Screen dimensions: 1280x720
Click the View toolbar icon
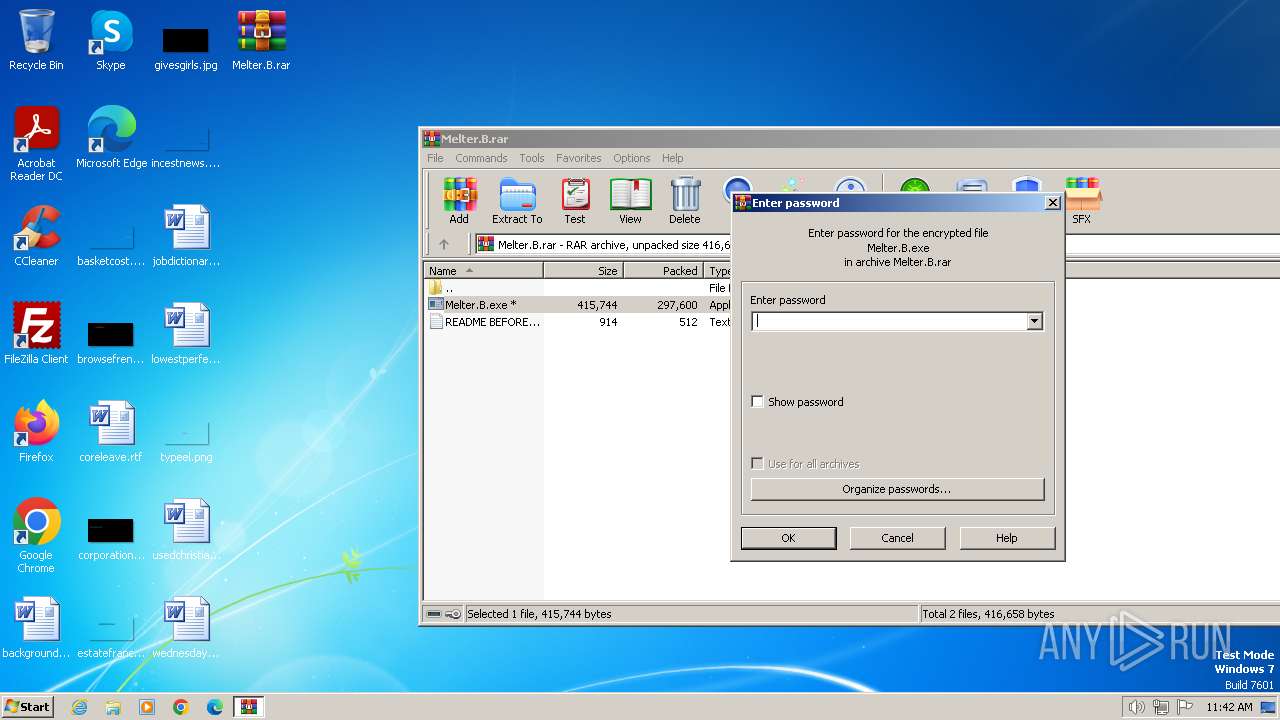pos(630,201)
